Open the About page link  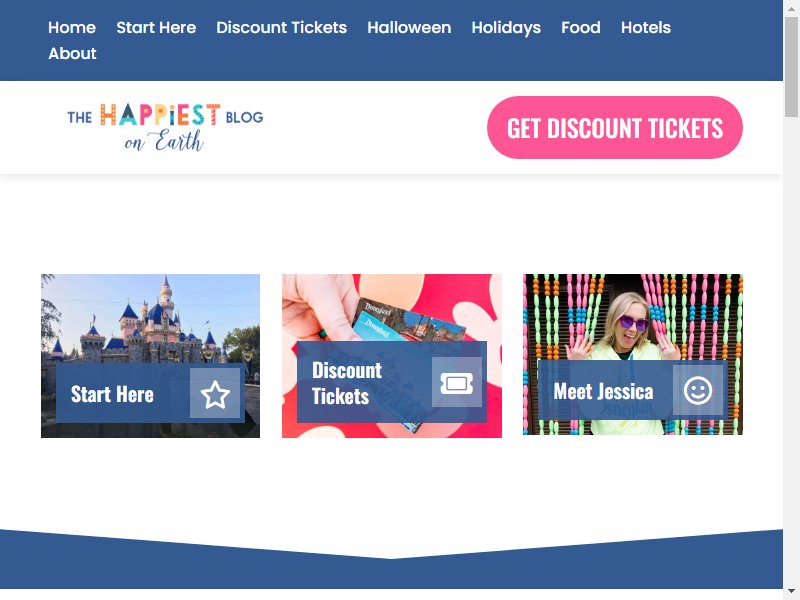click(x=72, y=54)
